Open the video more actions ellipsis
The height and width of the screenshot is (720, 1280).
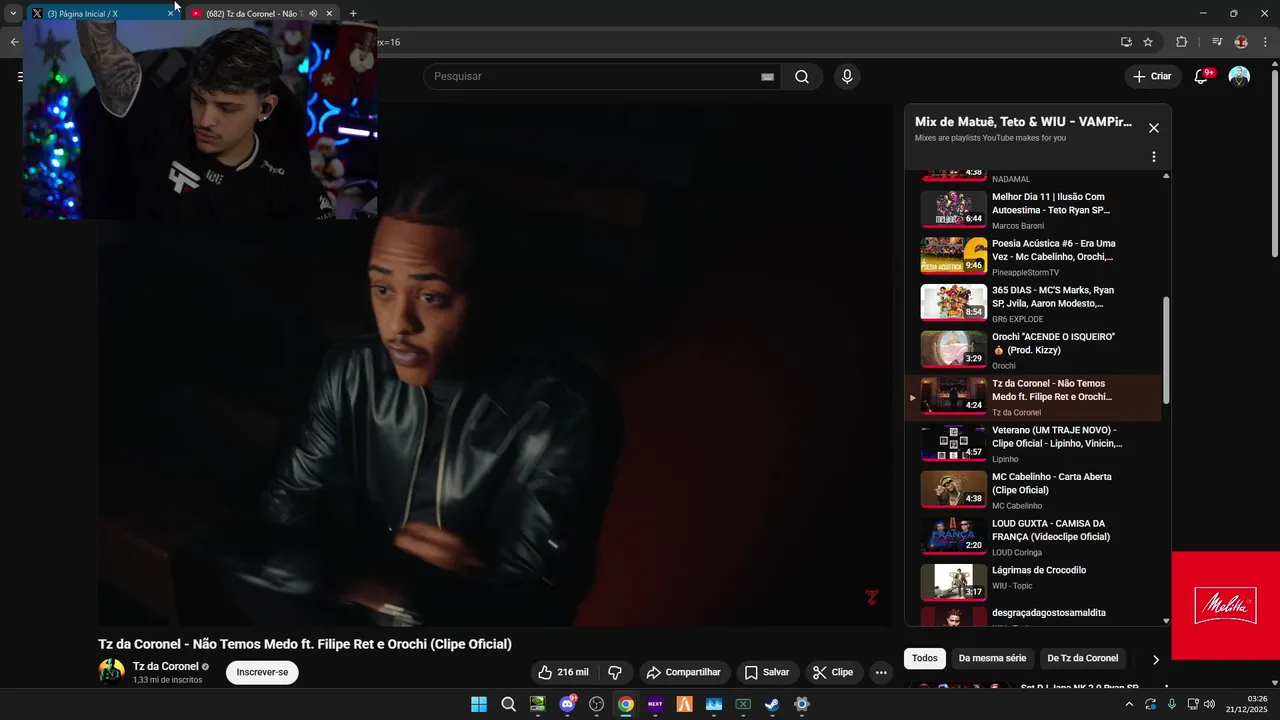pyautogui.click(x=881, y=672)
